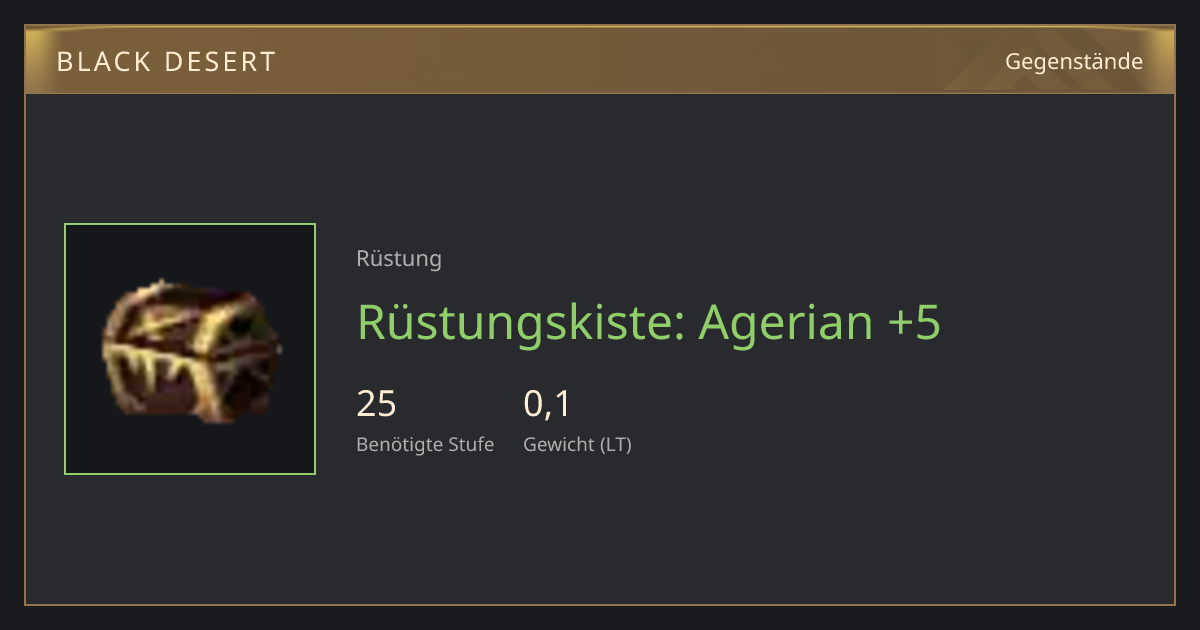Viewport: 1200px width, 630px height.
Task: Click the word Rüstungskiste in the title
Action: click(x=521, y=322)
